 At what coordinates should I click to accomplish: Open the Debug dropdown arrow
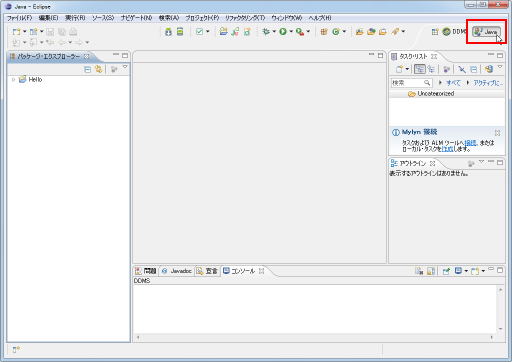pyautogui.click(x=274, y=32)
